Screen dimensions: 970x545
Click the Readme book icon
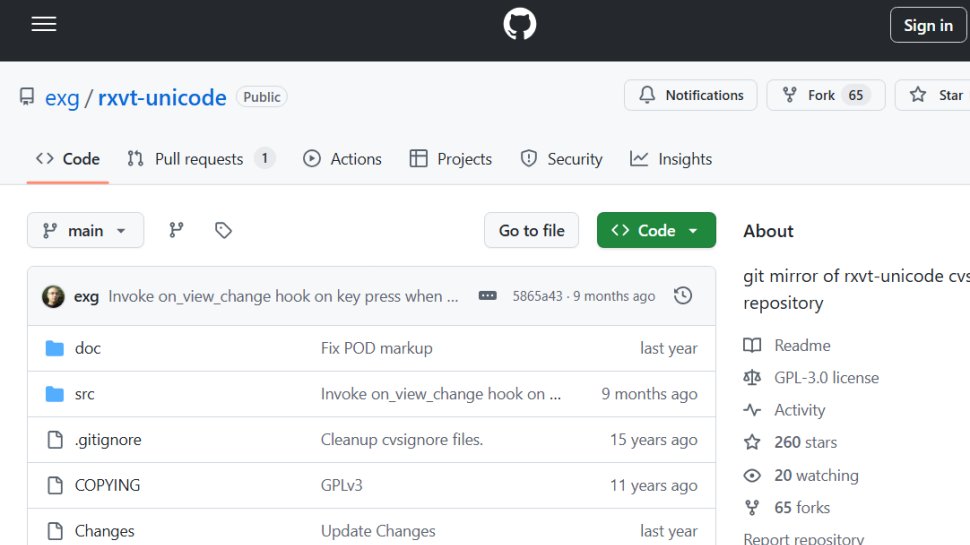[x=752, y=345]
